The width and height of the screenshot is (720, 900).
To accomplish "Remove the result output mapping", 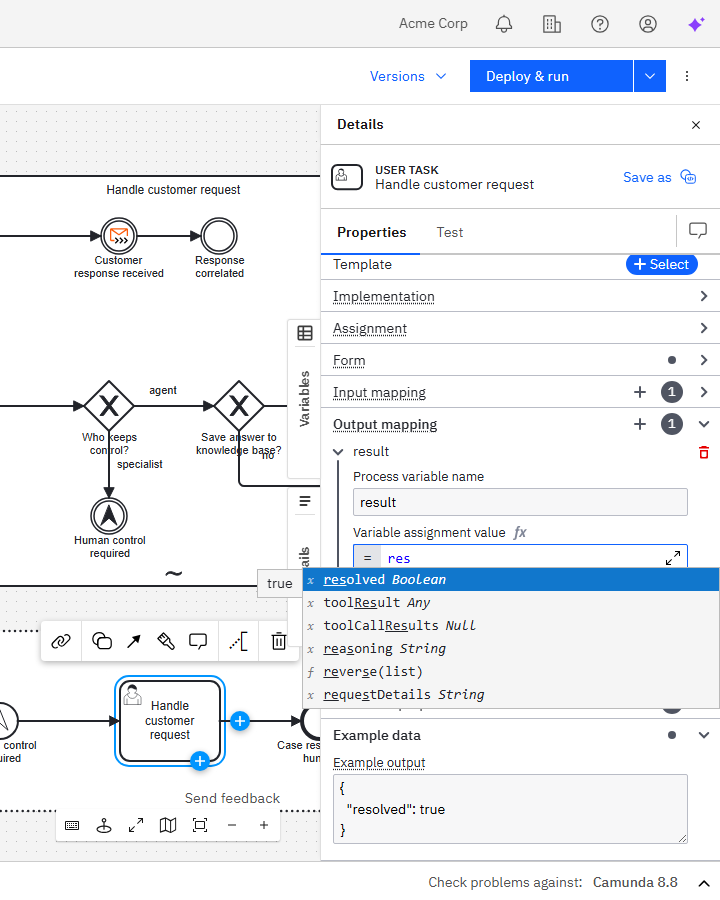I will point(704,452).
